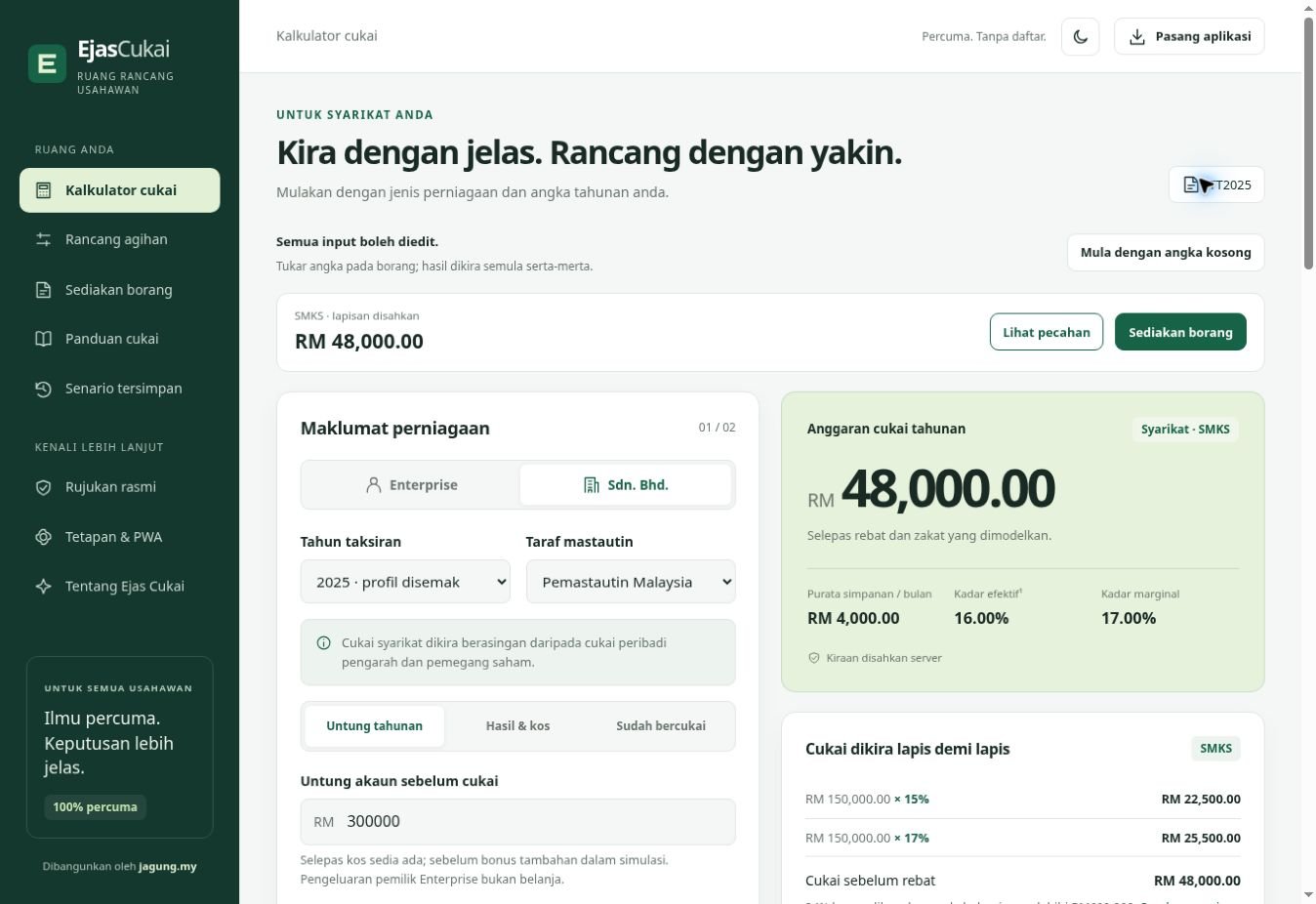Click Mula dengan angka kosong button

point(1166,252)
